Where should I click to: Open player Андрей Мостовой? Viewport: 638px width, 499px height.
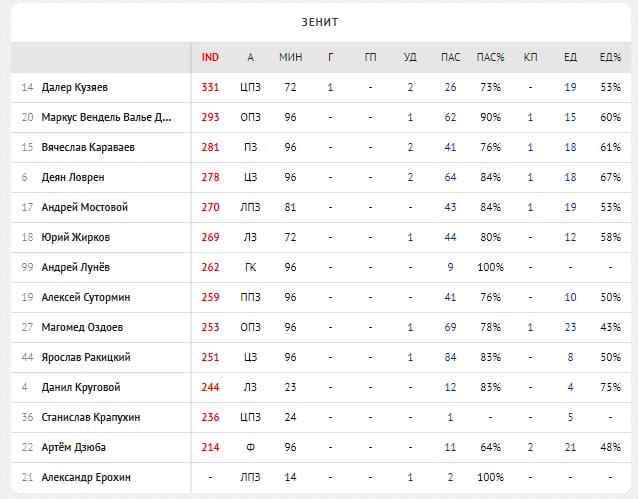tap(85, 208)
